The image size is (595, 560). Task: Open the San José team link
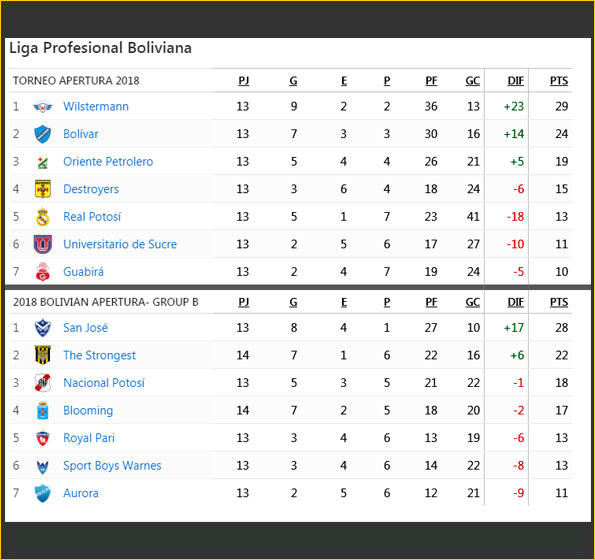tap(85, 327)
